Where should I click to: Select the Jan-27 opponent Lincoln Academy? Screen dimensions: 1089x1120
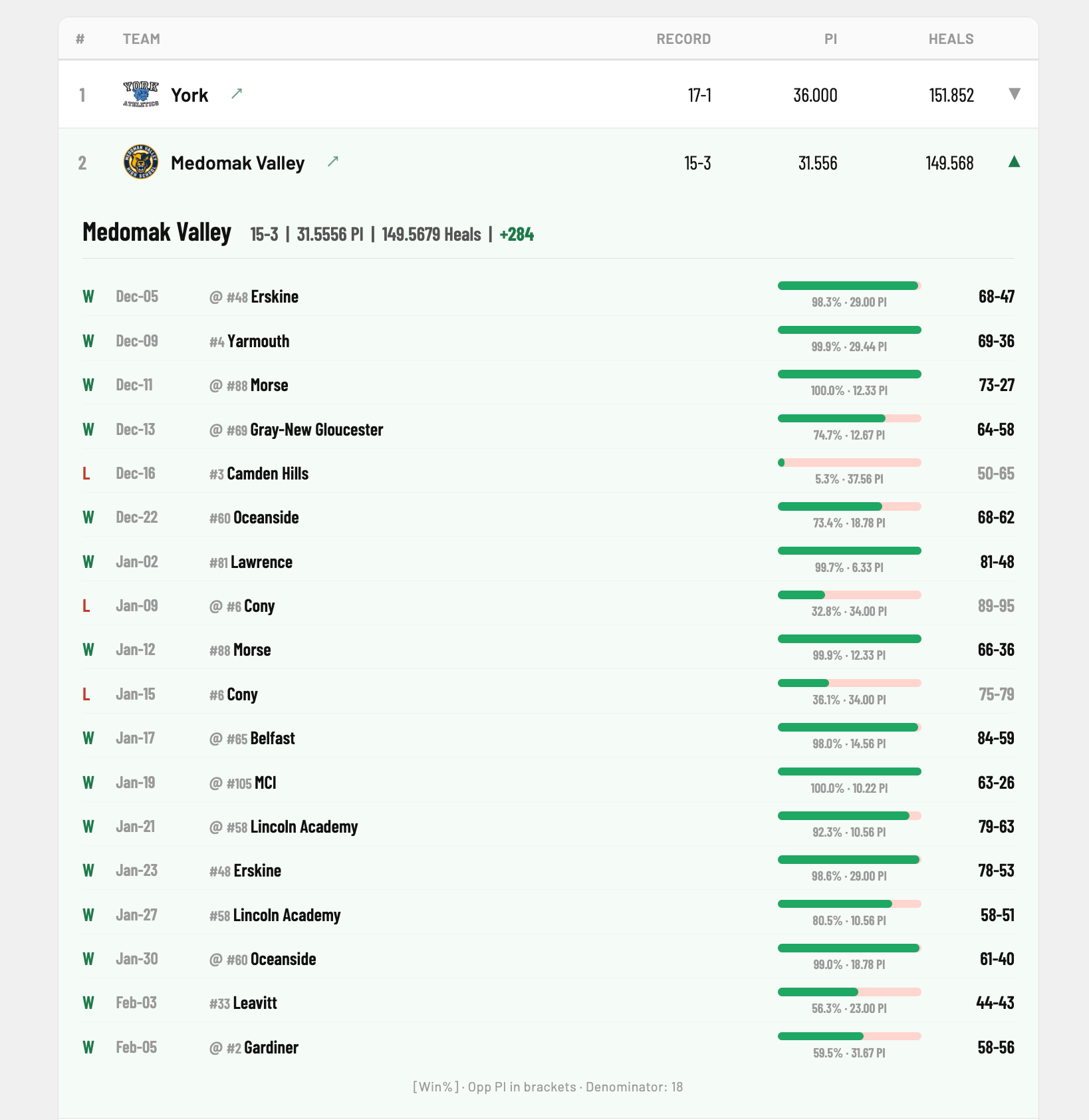(x=287, y=915)
